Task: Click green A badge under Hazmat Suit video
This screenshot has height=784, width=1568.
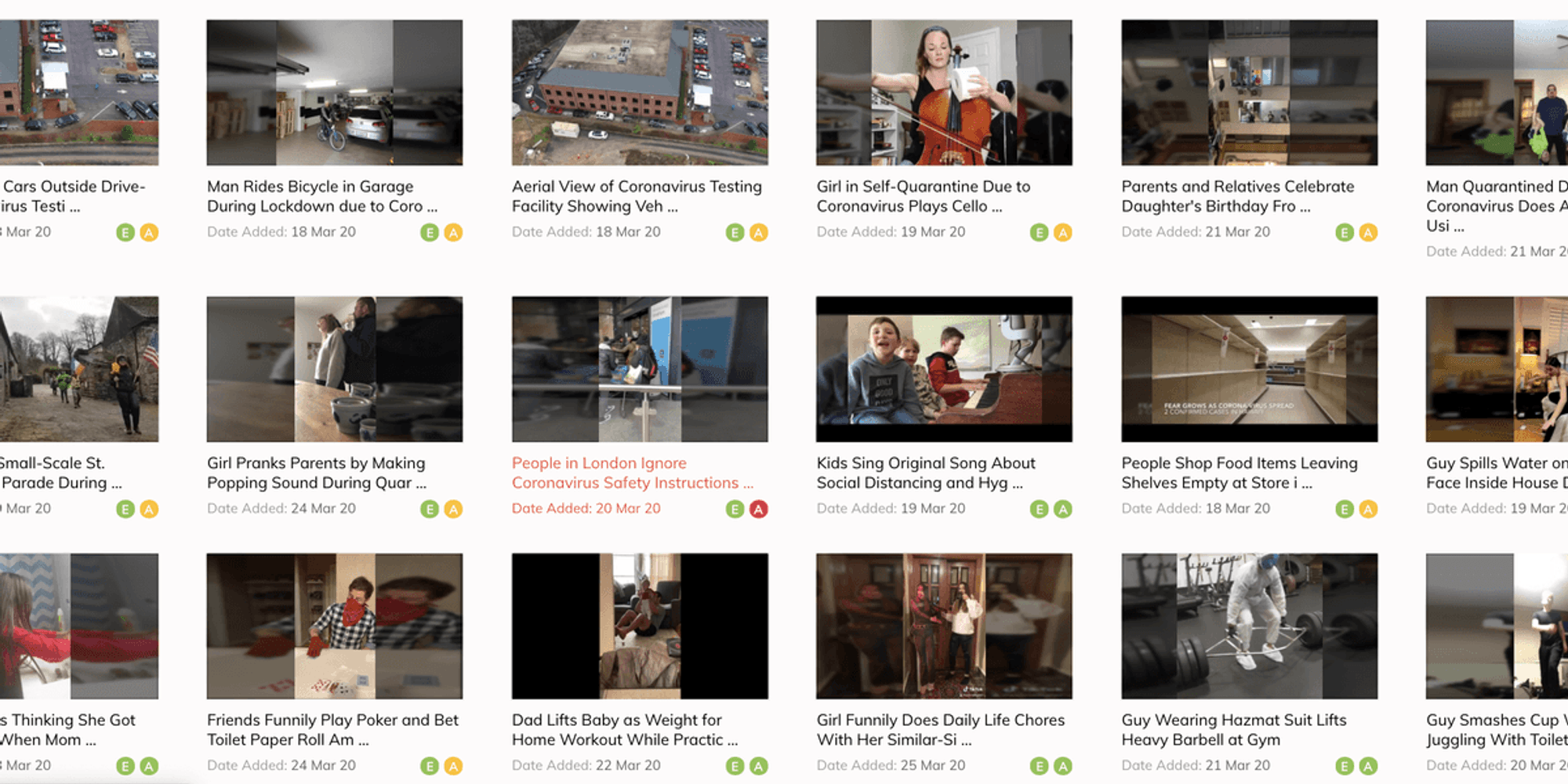Action: [1368, 766]
